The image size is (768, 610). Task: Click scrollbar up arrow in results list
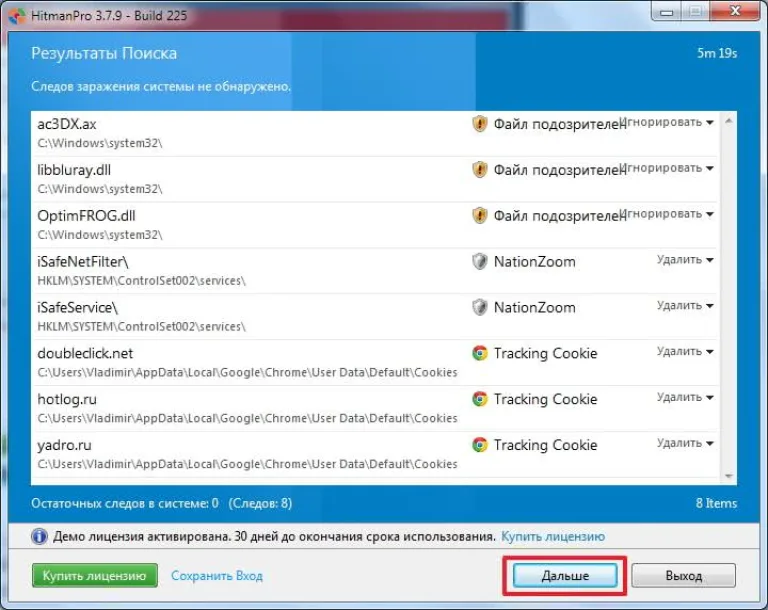(x=728, y=121)
